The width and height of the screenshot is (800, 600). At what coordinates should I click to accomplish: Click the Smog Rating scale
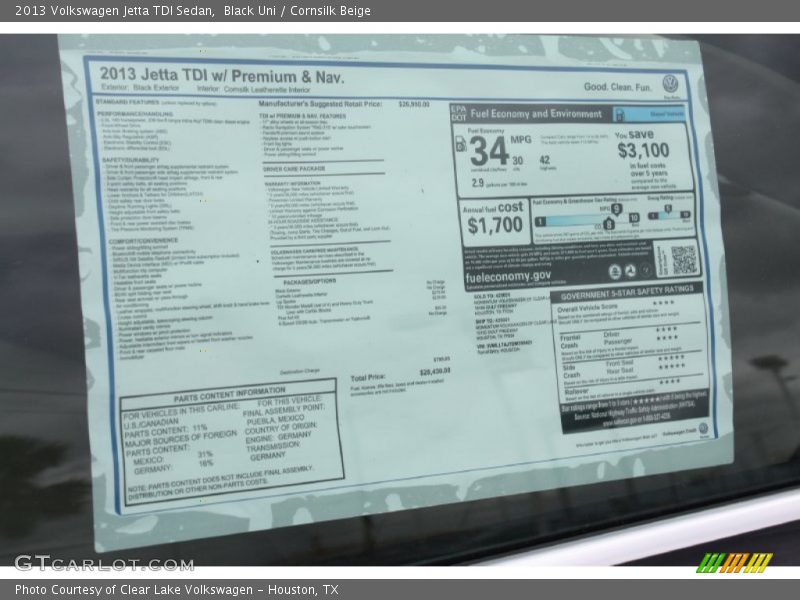point(670,213)
